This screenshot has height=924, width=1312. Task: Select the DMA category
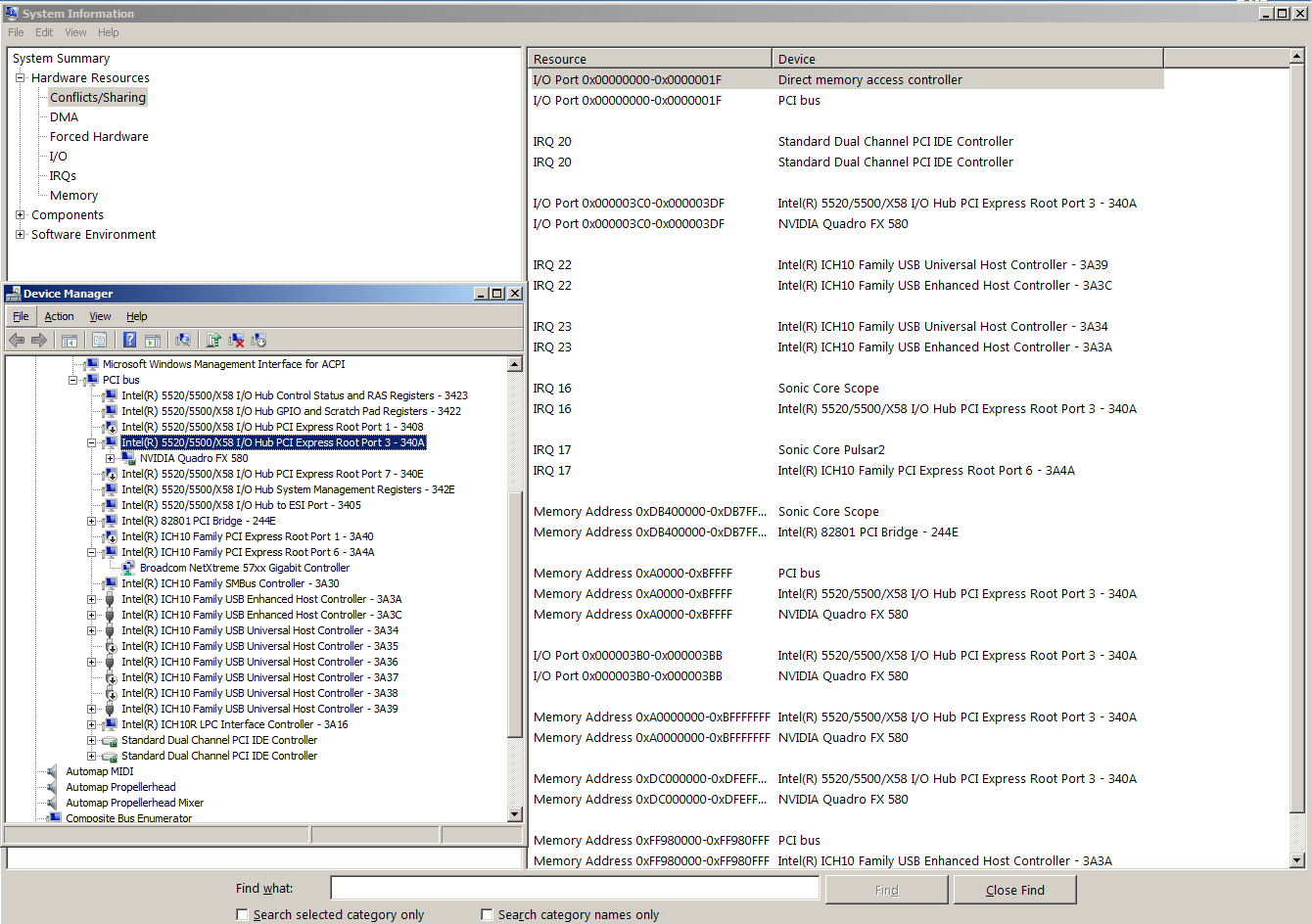[64, 116]
